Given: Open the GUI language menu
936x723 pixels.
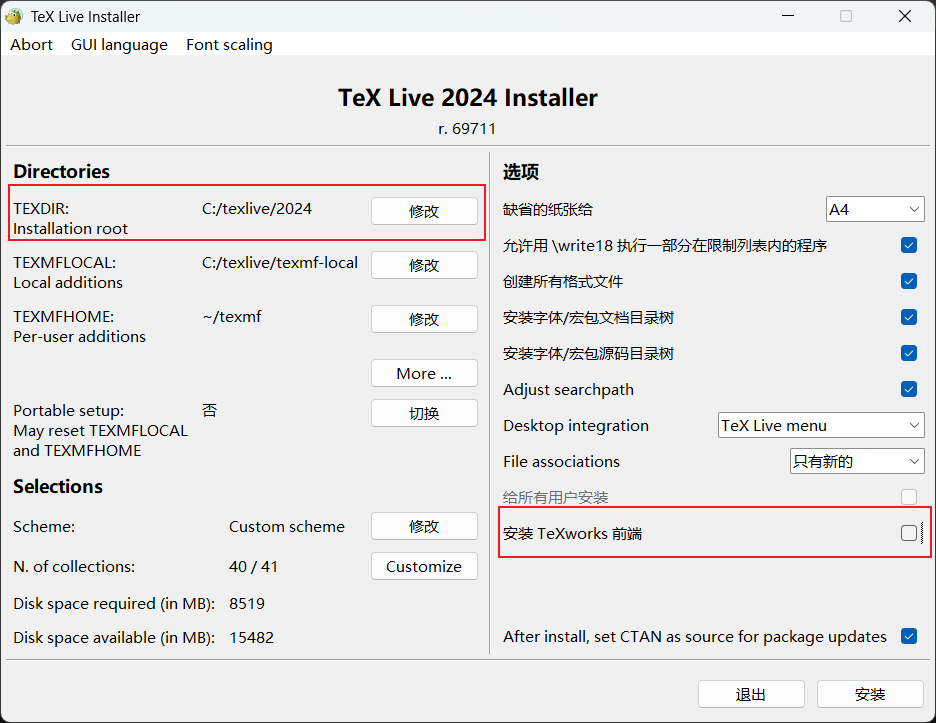Looking at the screenshot, I should pos(119,45).
